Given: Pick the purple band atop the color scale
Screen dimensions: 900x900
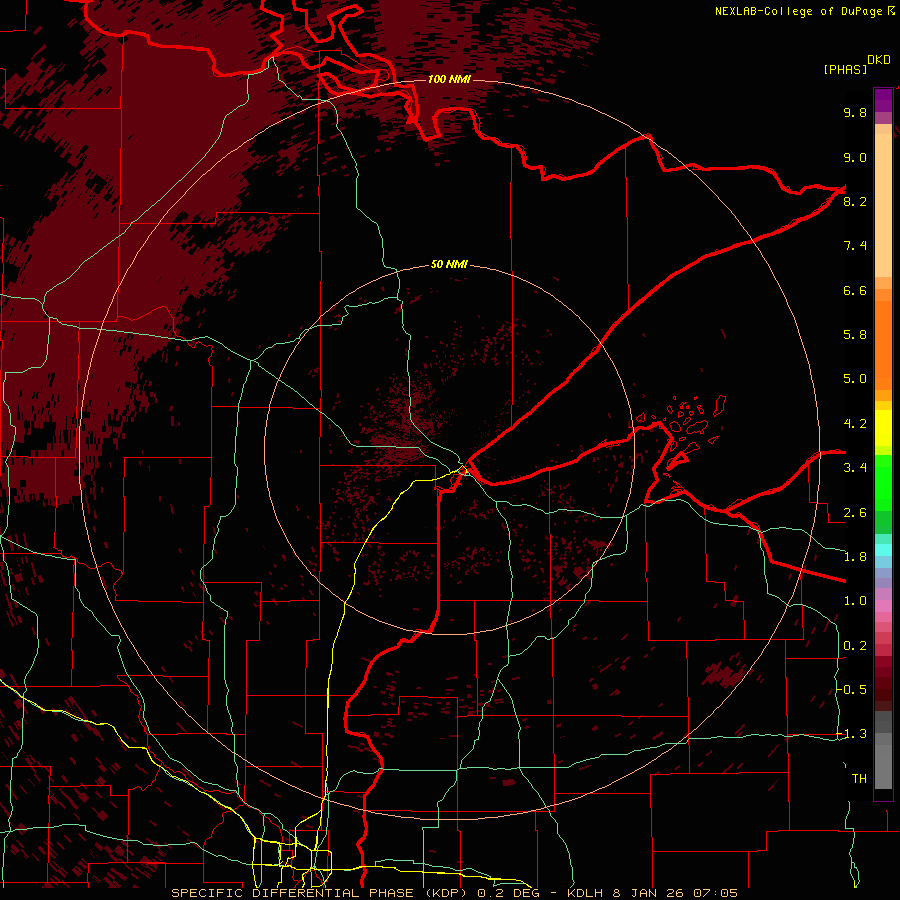Looking at the screenshot, I should click(x=883, y=100).
